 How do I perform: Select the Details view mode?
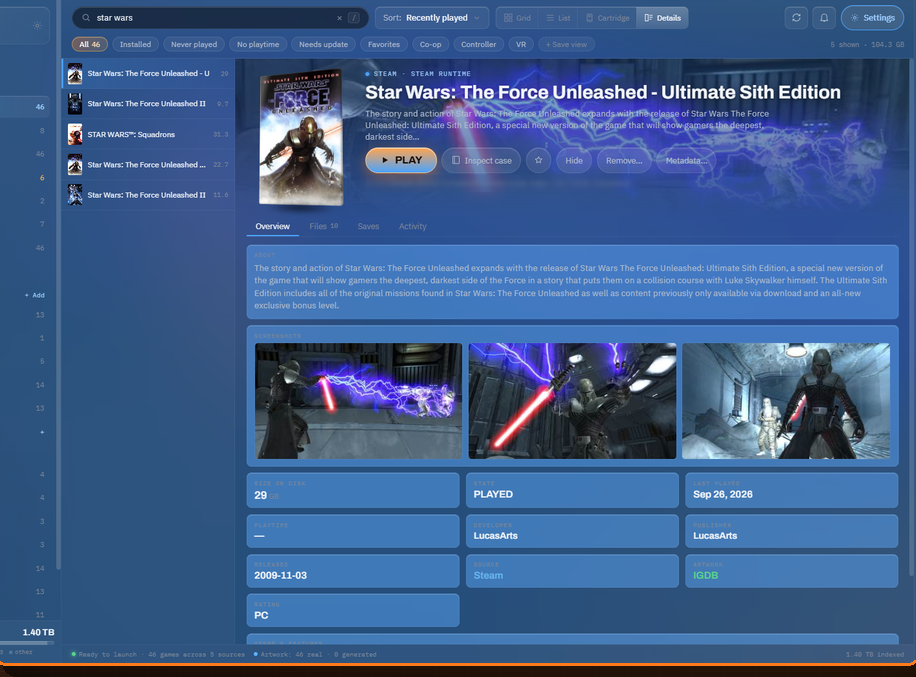pos(662,18)
